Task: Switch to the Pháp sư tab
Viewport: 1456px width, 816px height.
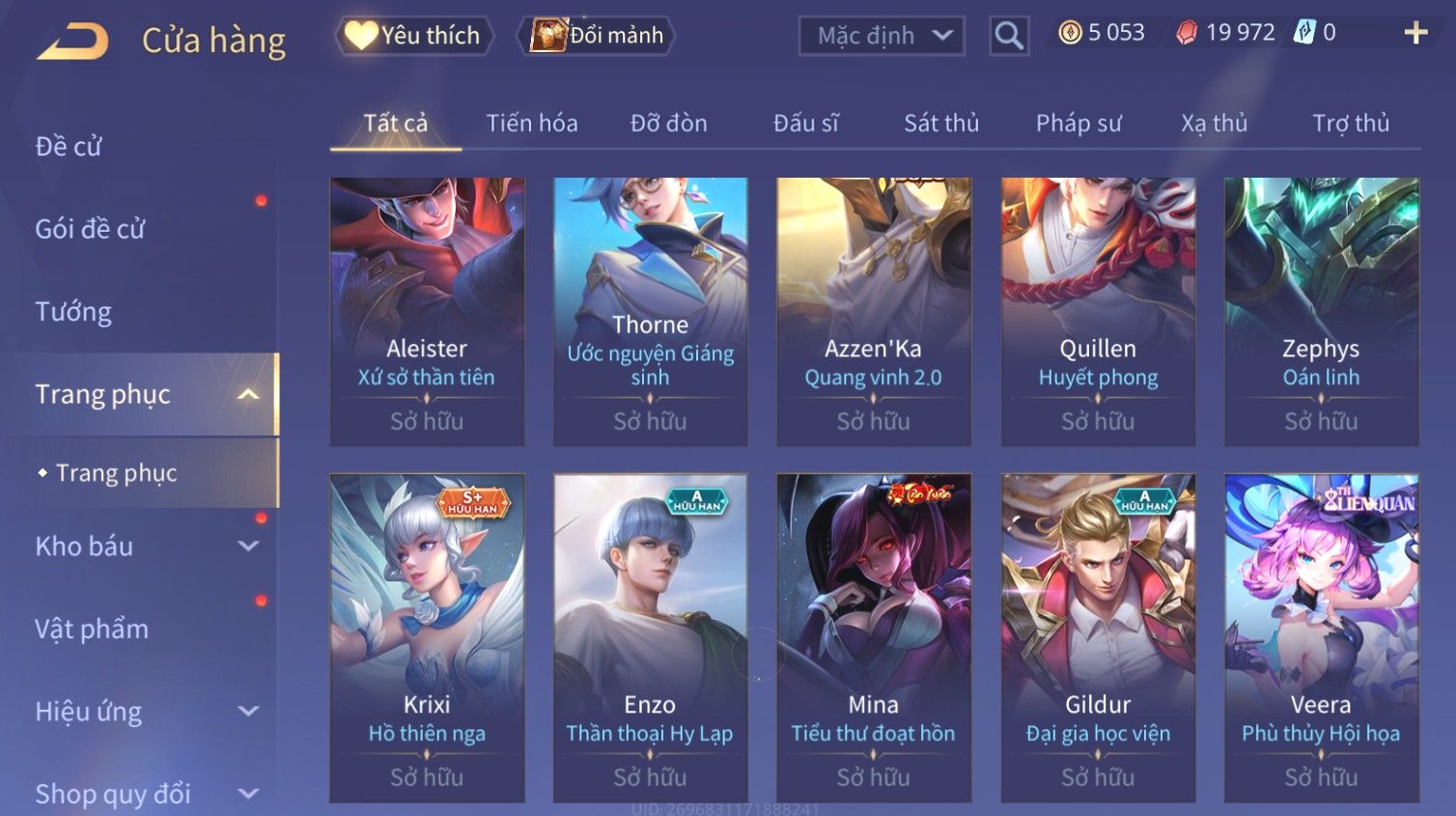Action: point(1078,124)
